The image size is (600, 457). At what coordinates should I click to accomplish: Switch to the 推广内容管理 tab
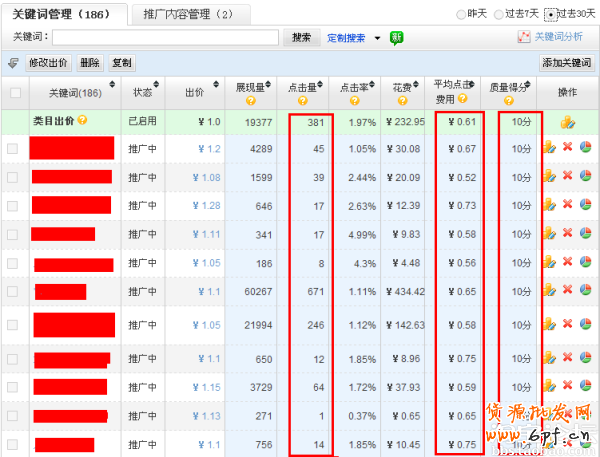[188, 14]
